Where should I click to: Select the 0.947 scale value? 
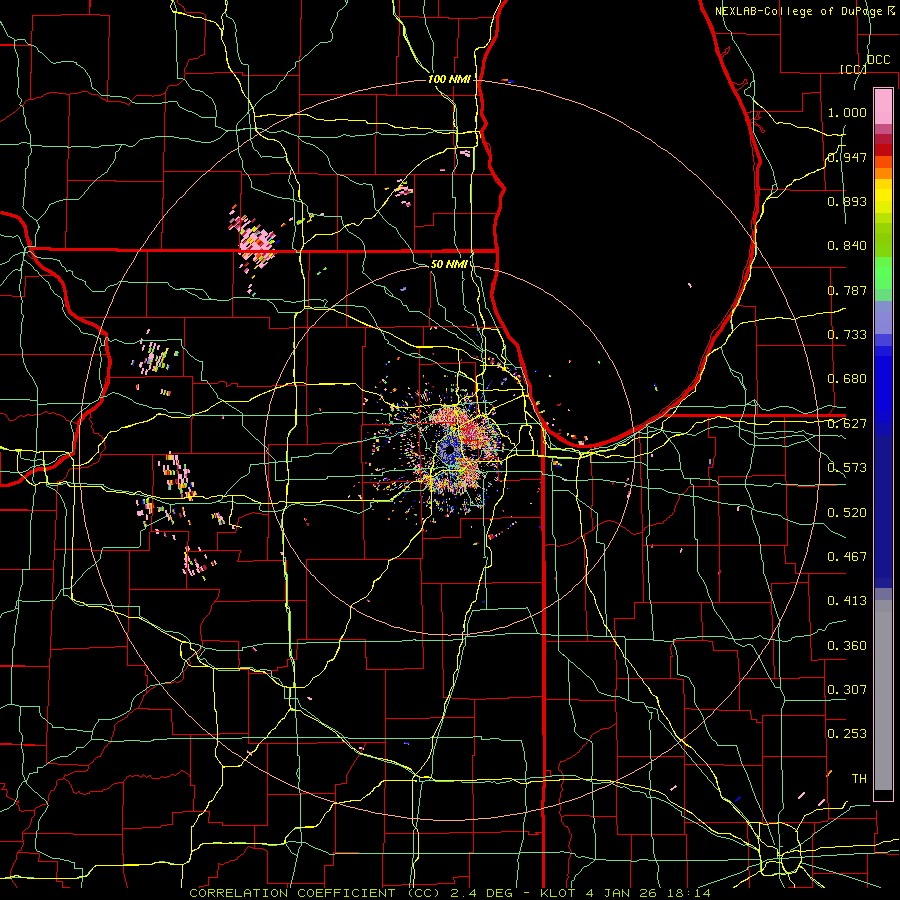[x=847, y=157]
